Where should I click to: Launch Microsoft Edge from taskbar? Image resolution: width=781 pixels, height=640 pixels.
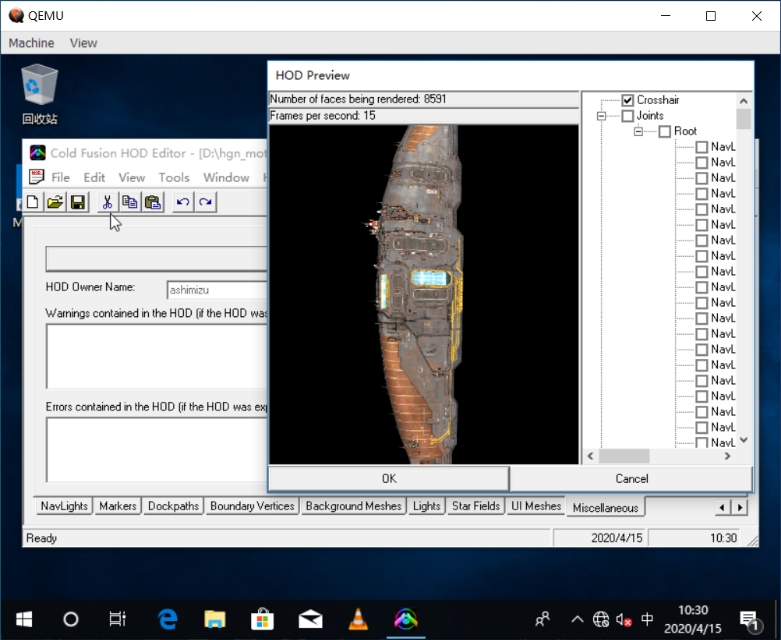pos(168,619)
